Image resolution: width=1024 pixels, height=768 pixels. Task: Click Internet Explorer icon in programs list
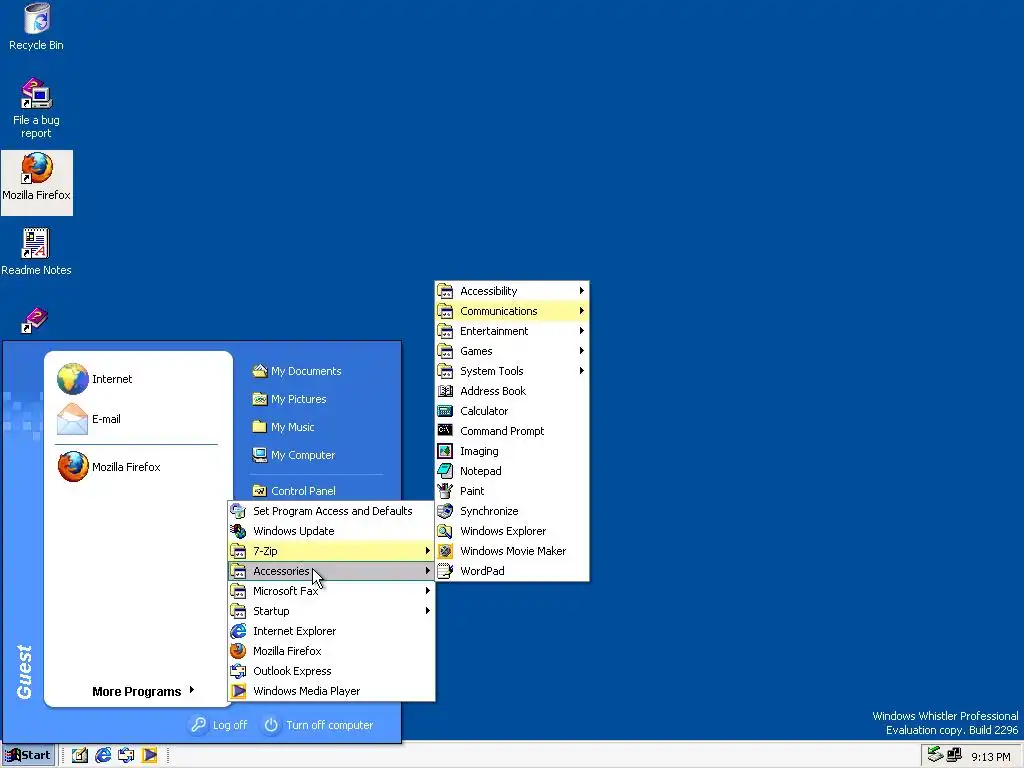[238, 631]
